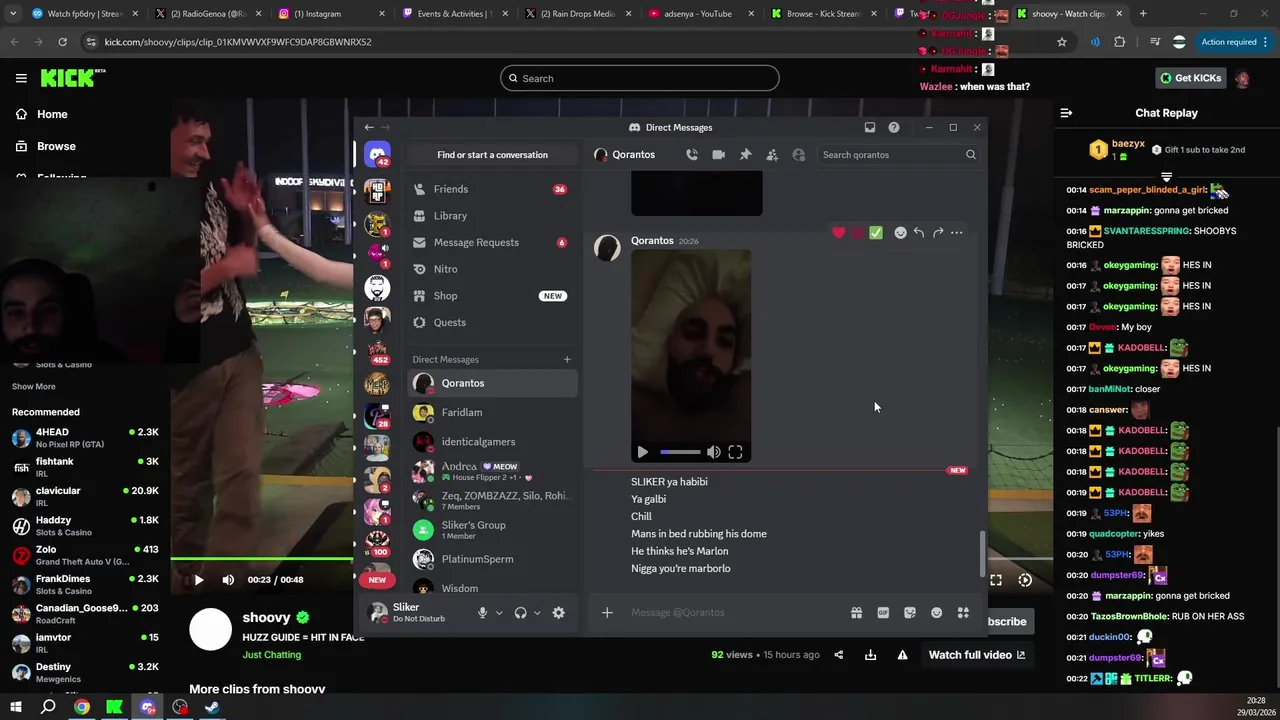
Task: Expand Show More in Kick sidebar
Action: pyautogui.click(x=34, y=387)
